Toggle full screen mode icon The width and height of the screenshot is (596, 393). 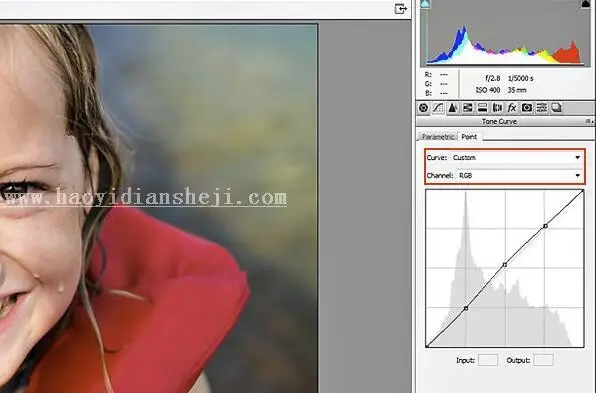click(401, 9)
